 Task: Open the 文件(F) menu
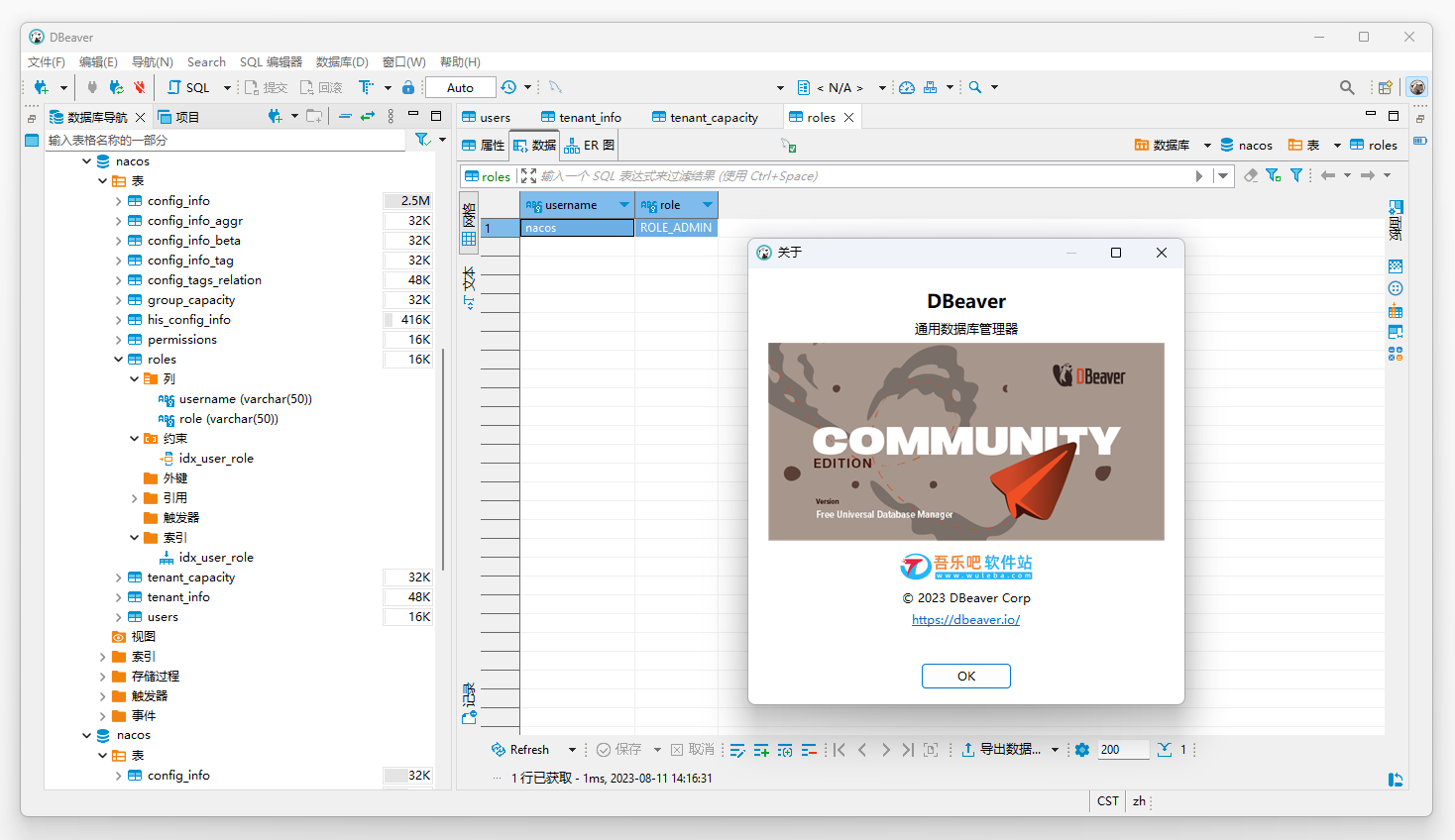(46, 61)
